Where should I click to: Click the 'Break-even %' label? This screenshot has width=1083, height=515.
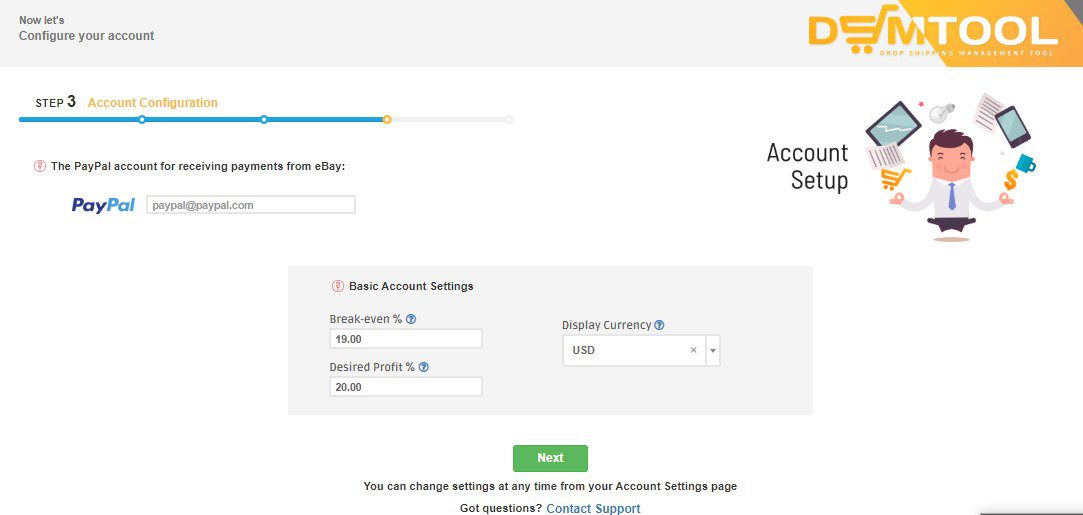pos(366,319)
